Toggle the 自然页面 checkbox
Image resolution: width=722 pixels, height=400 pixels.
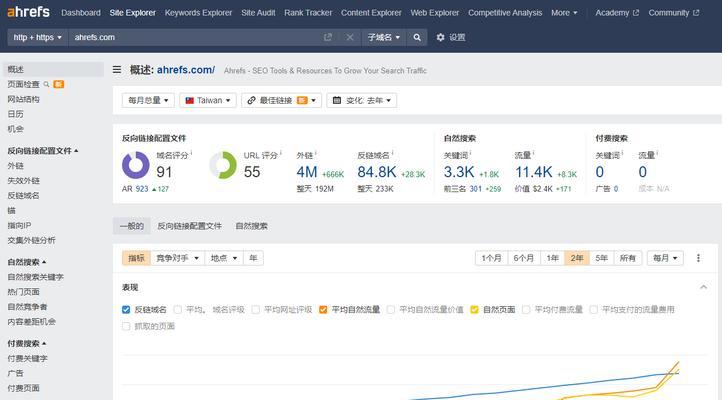pos(474,310)
